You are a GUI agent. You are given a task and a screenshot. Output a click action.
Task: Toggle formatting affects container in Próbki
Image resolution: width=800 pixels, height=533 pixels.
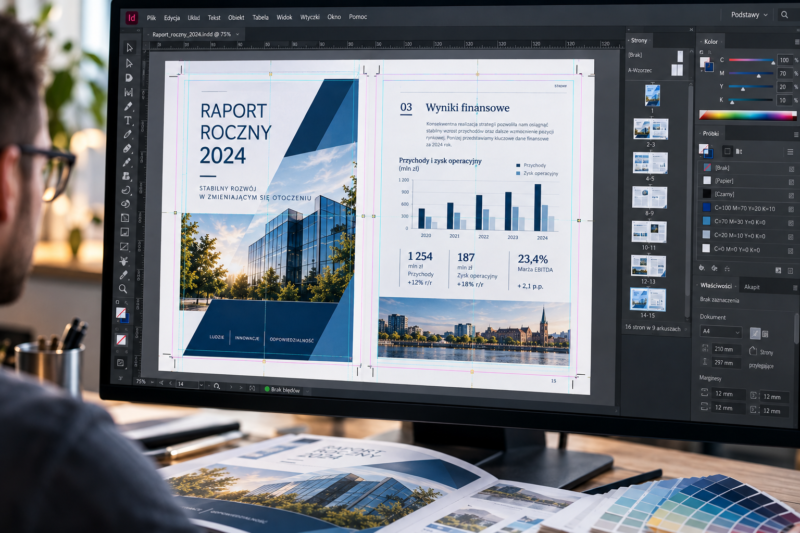tap(728, 151)
